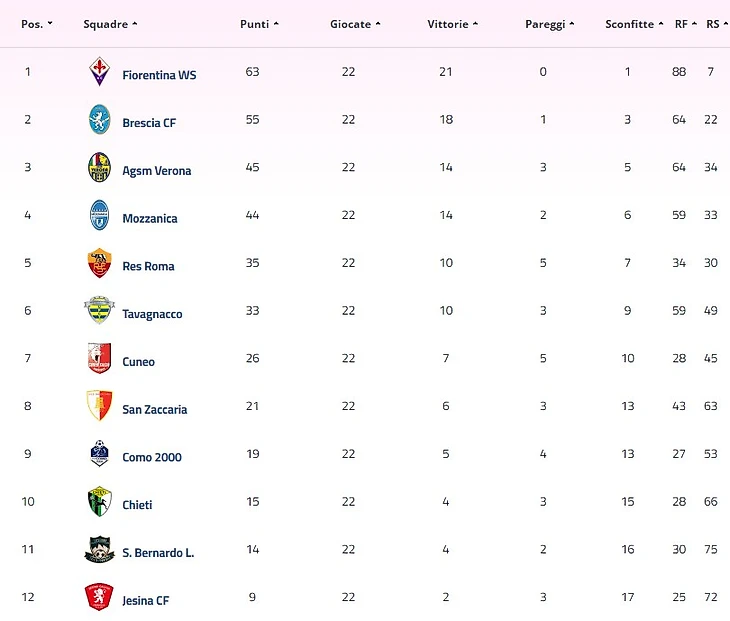This screenshot has width=730, height=621.
Task: Click the Res Roma club logo
Action: coord(99,264)
